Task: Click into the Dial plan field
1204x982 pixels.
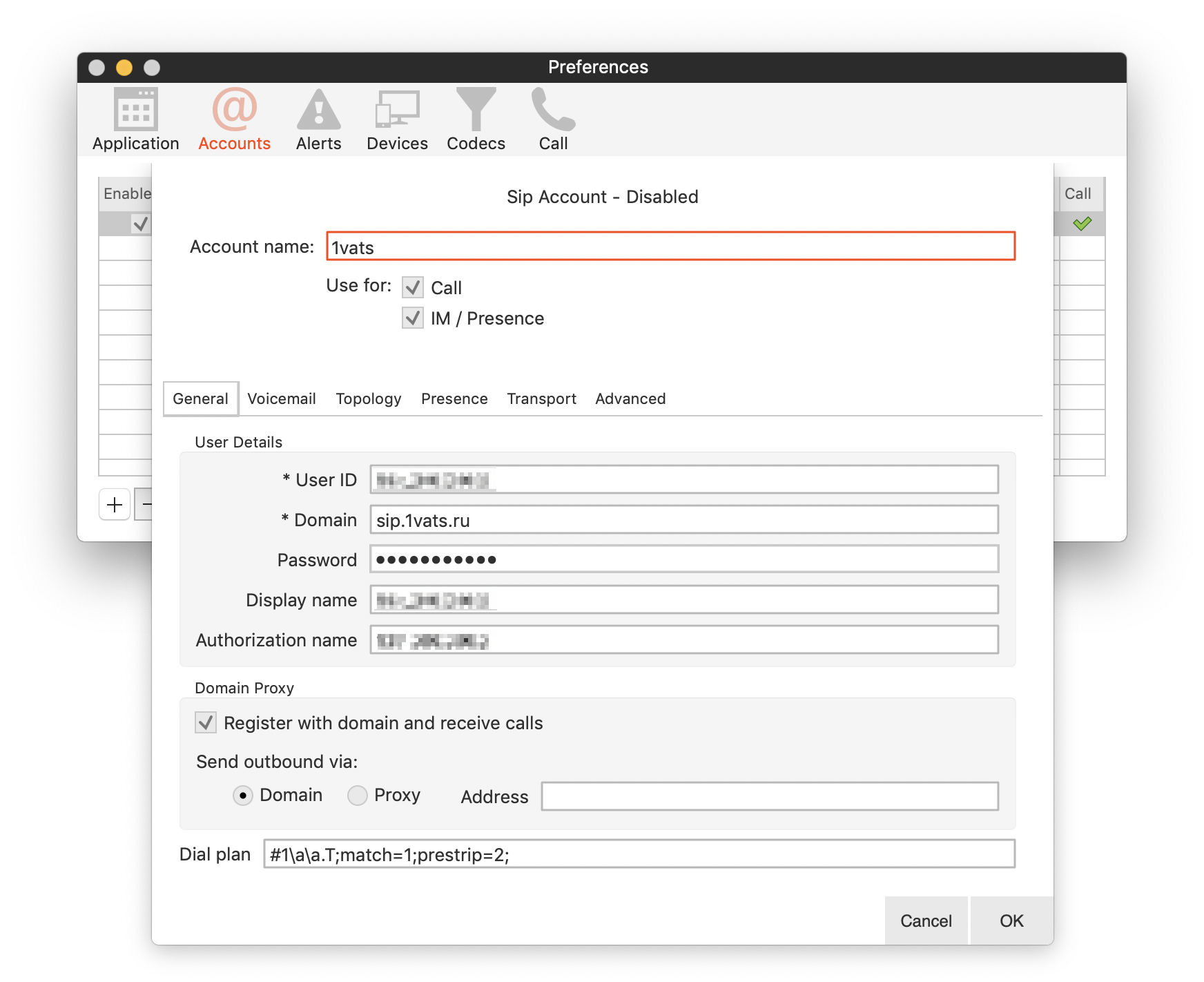Action: coord(639,854)
